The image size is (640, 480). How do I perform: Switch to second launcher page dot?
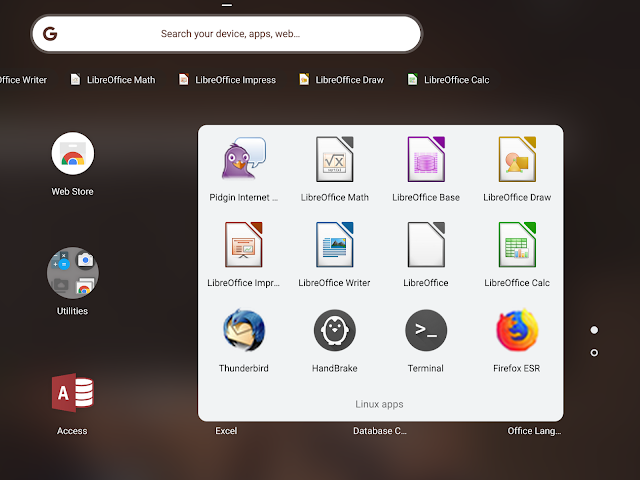coord(594,352)
